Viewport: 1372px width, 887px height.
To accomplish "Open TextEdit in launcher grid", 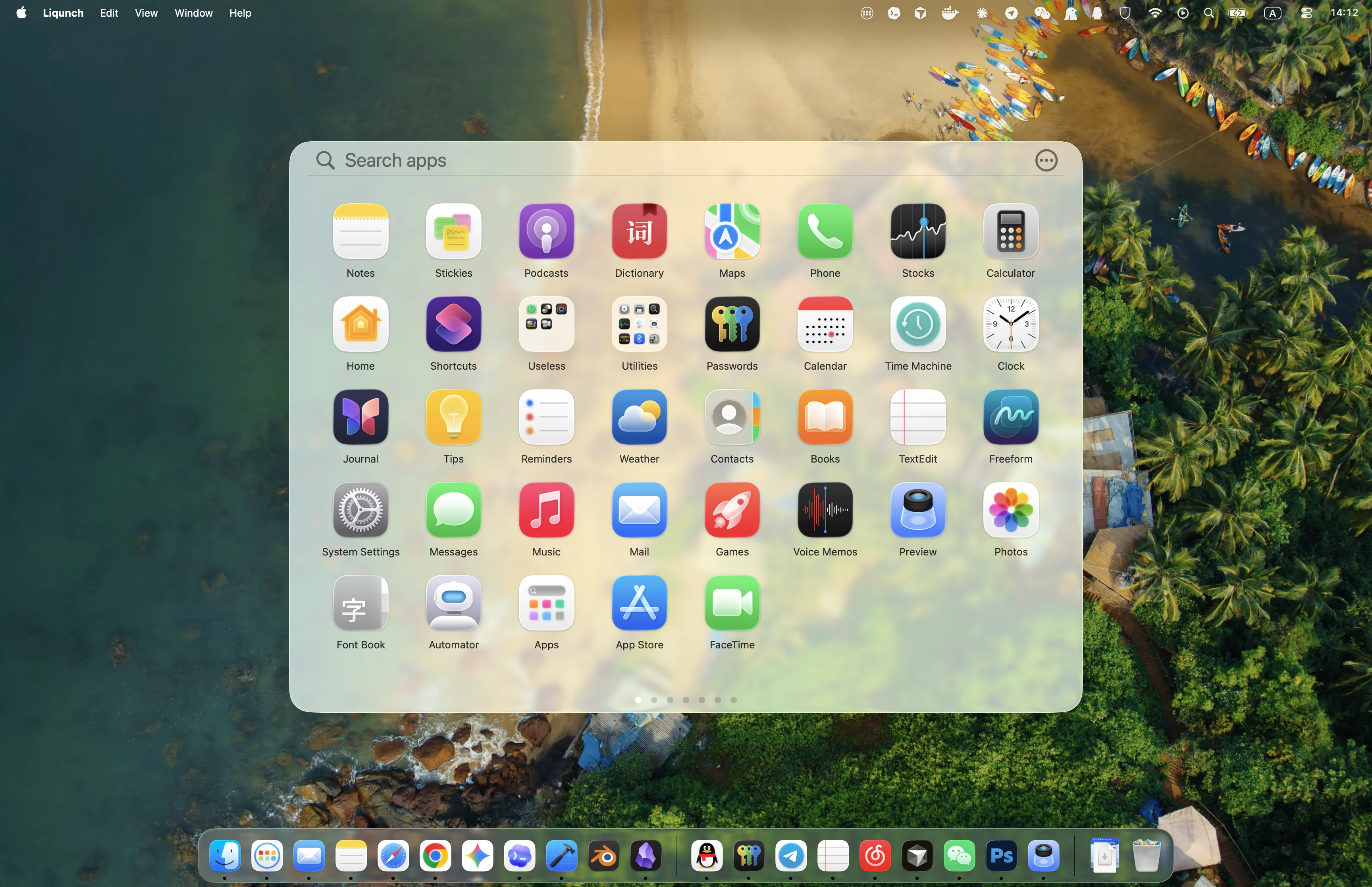I will click(918, 417).
